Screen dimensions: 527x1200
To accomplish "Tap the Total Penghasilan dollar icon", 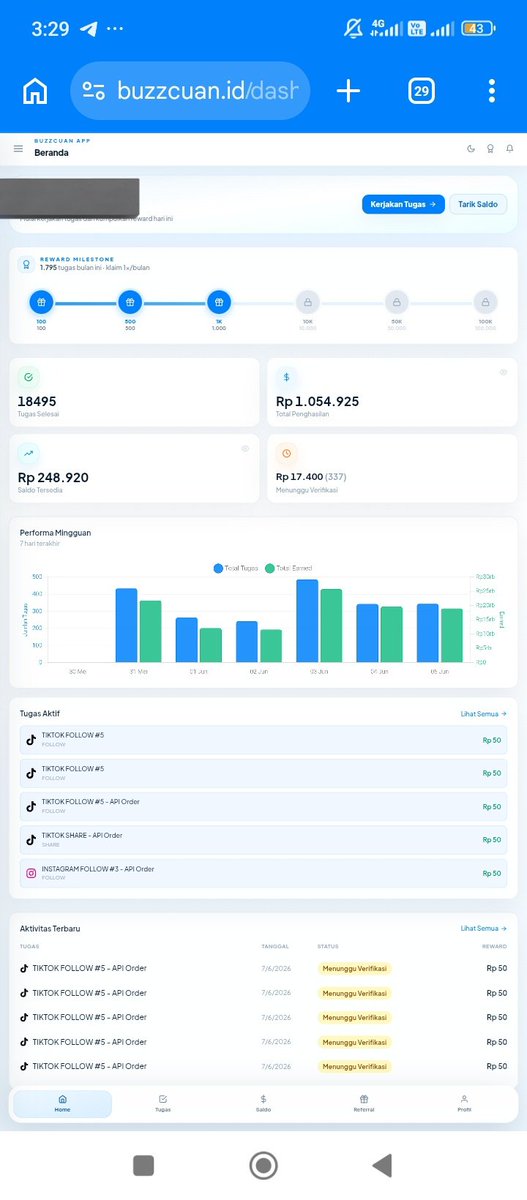I will pyautogui.click(x=286, y=377).
